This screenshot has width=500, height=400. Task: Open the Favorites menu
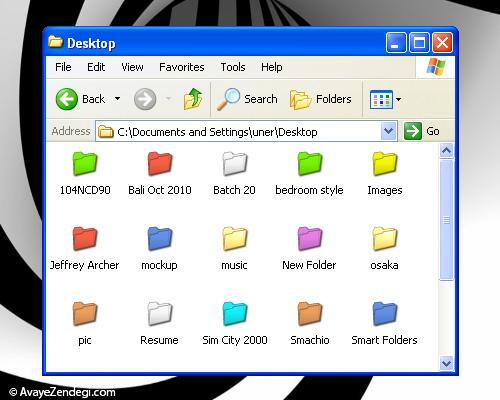pyautogui.click(x=182, y=67)
